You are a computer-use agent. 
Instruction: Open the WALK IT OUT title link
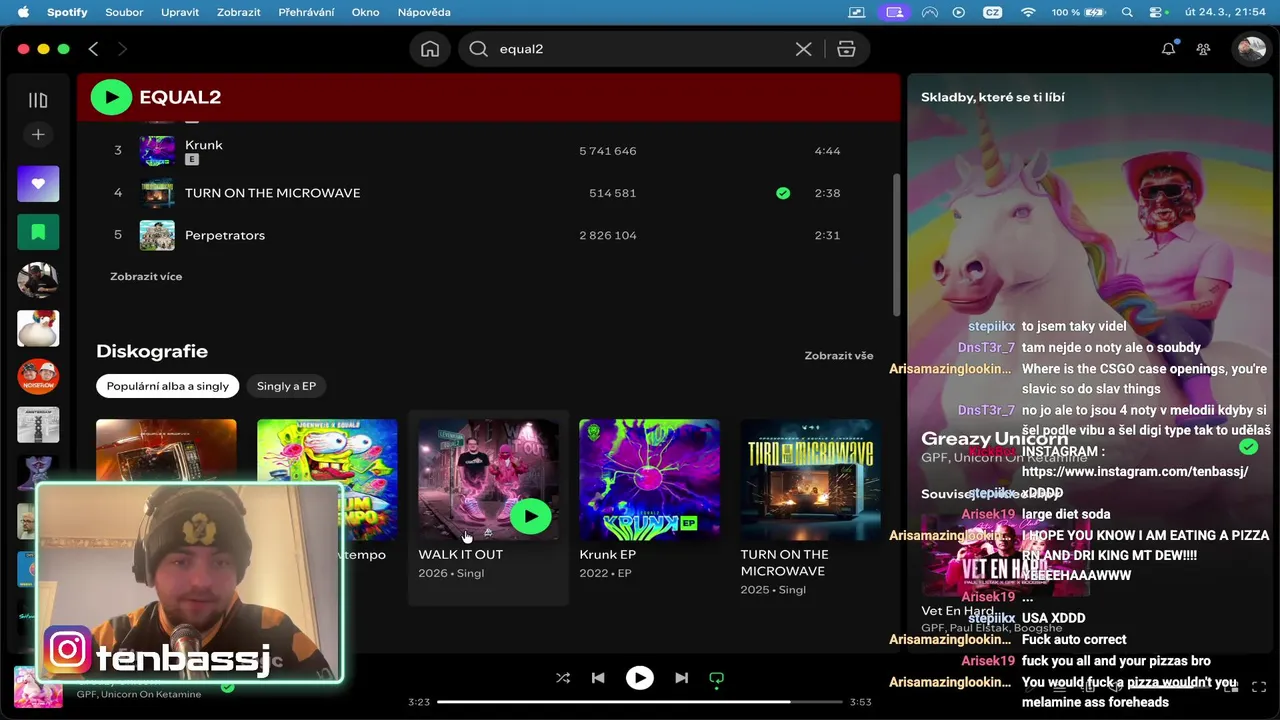460,554
